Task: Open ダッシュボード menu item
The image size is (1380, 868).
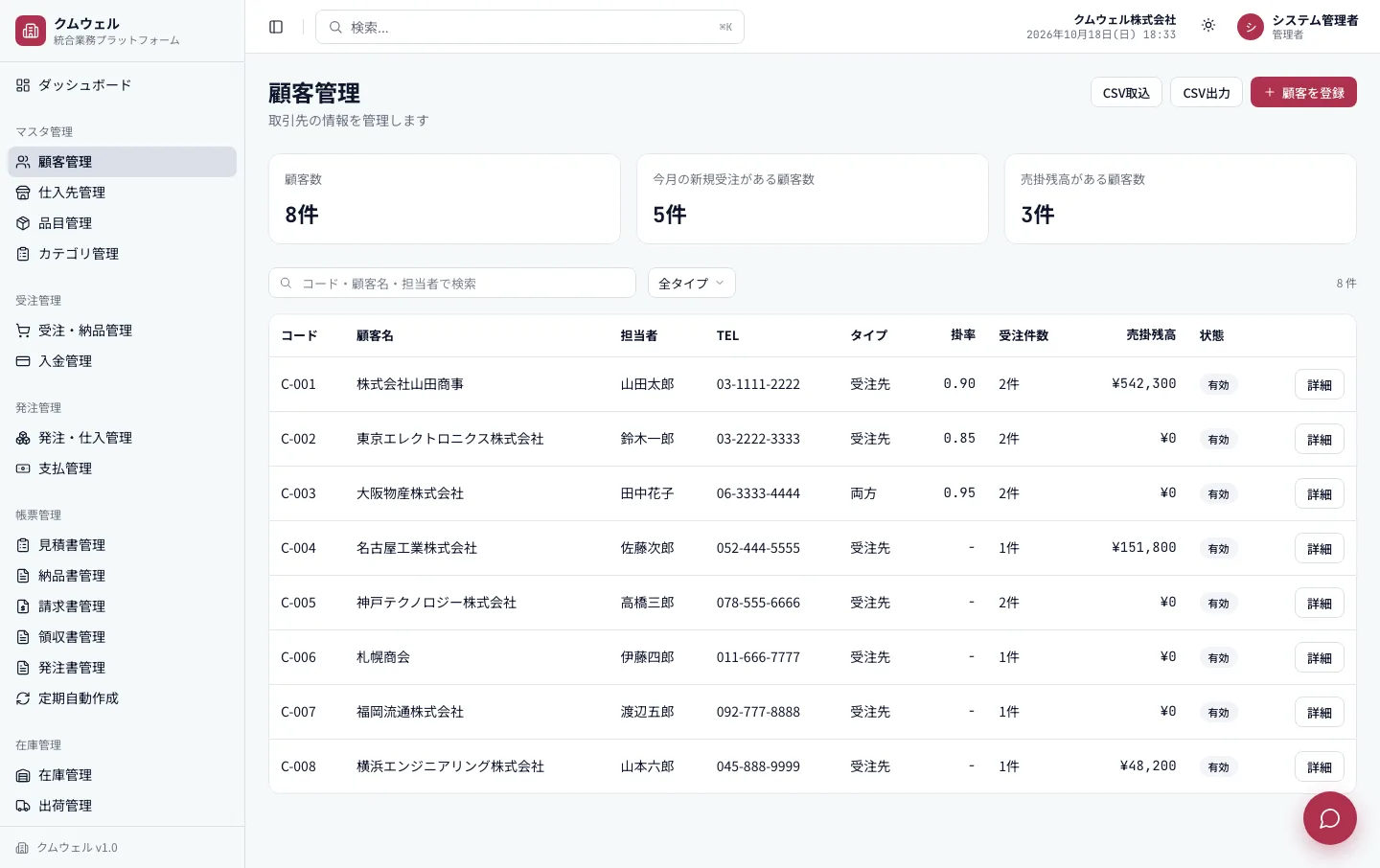Action: click(122, 85)
